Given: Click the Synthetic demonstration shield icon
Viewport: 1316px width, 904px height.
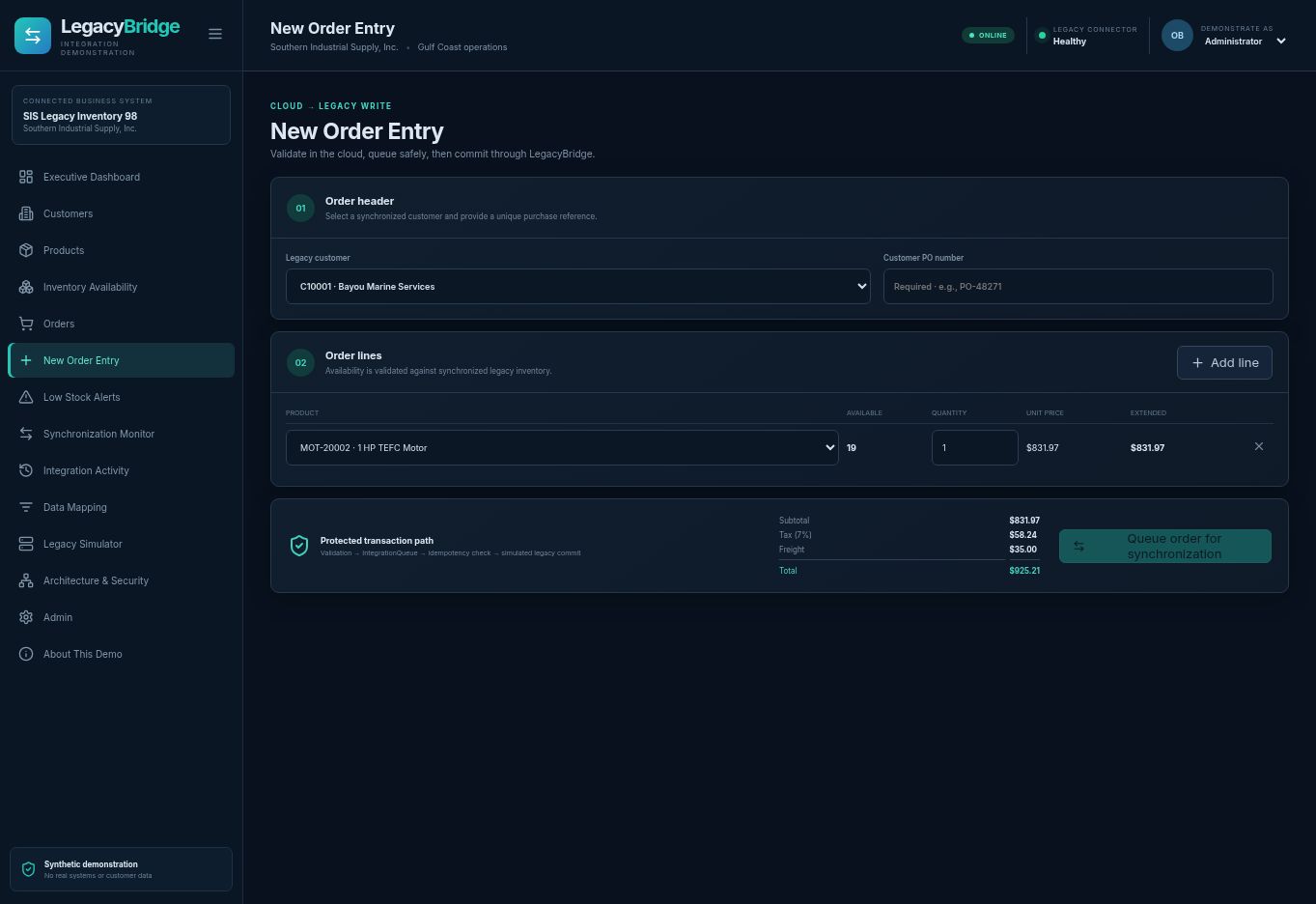Looking at the screenshot, I should click(28, 869).
